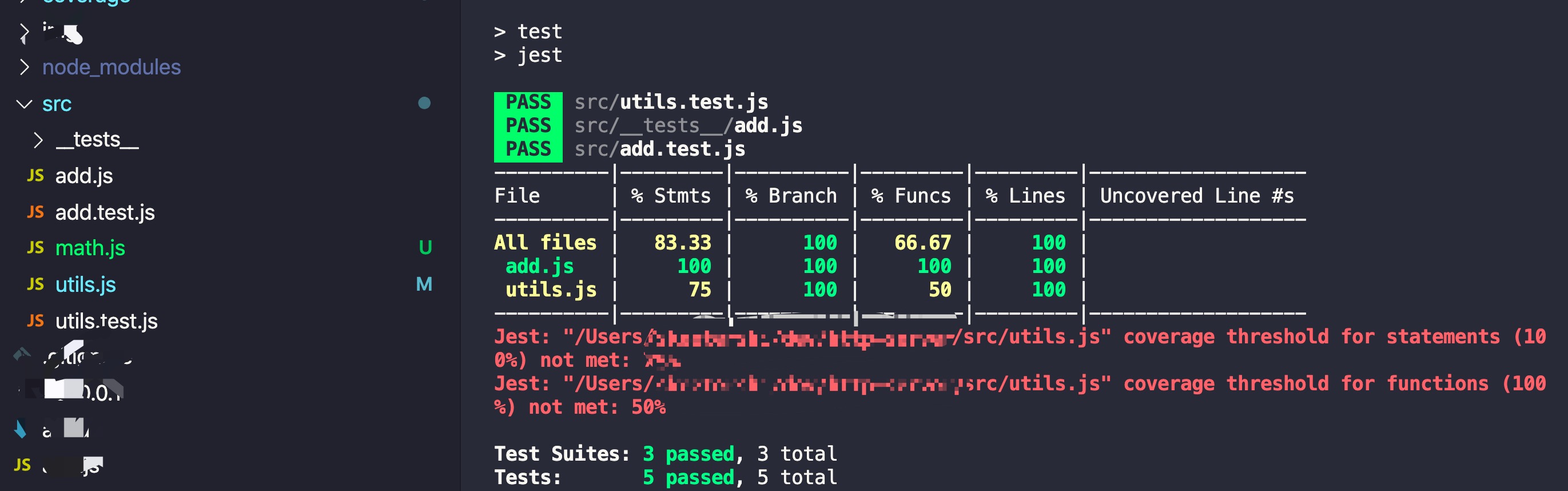Click the '% Branch' column header
This screenshot has height=491, width=1568.
click(x=791, y=196)
